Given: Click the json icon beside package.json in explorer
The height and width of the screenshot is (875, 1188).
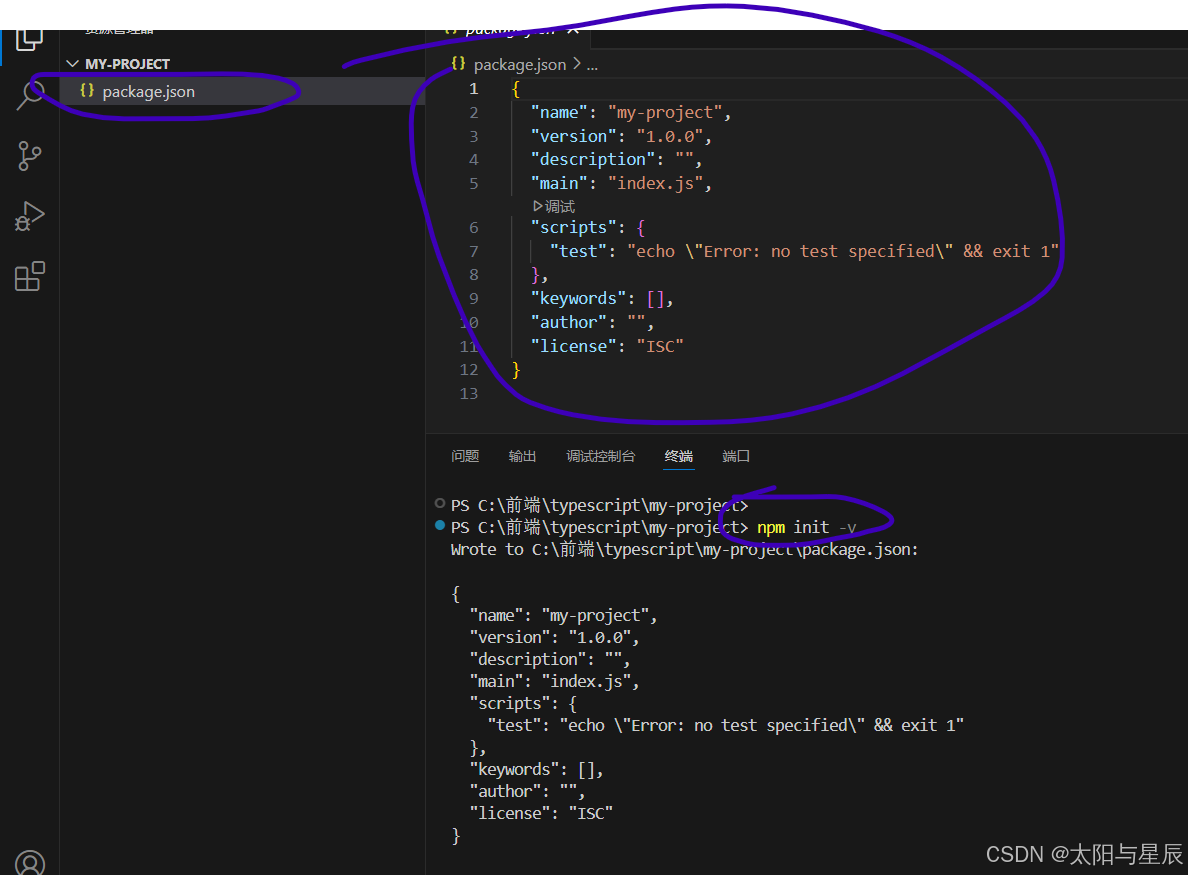Looking at the screenshot, I should pyautogui.click(x=87, y=90).
